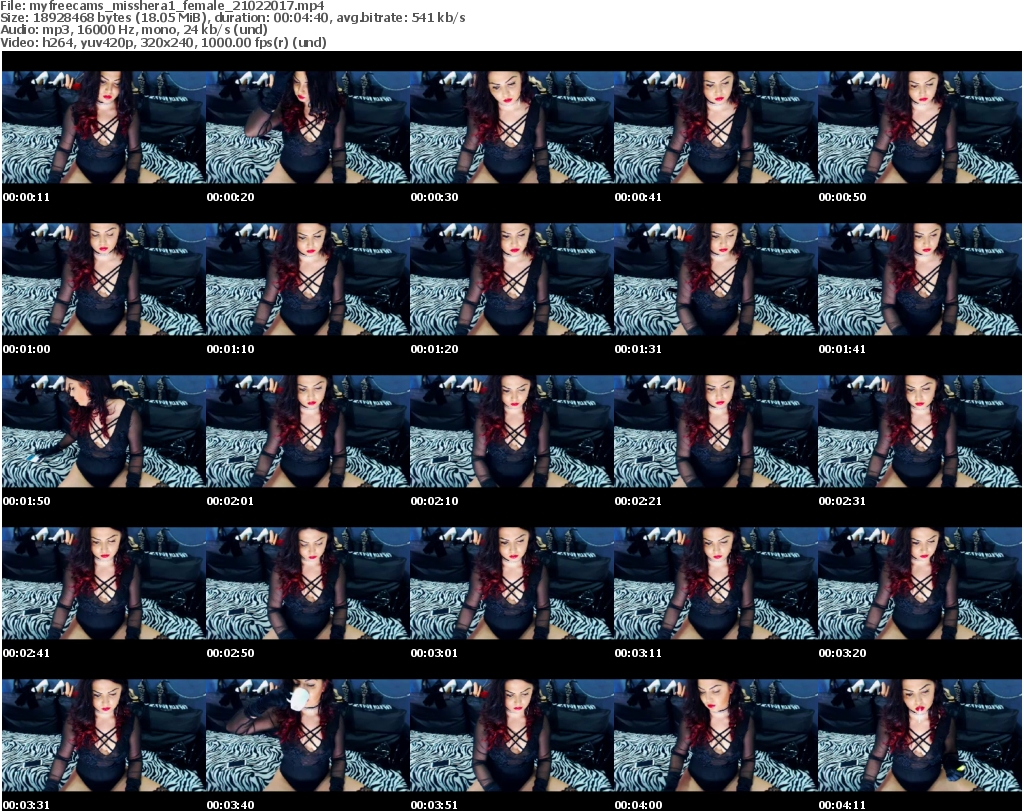The image size is (1024, 811).
Task: Click the 00:01:20 timestamp label
Action: pyautogui.click(x=434, y=349)
